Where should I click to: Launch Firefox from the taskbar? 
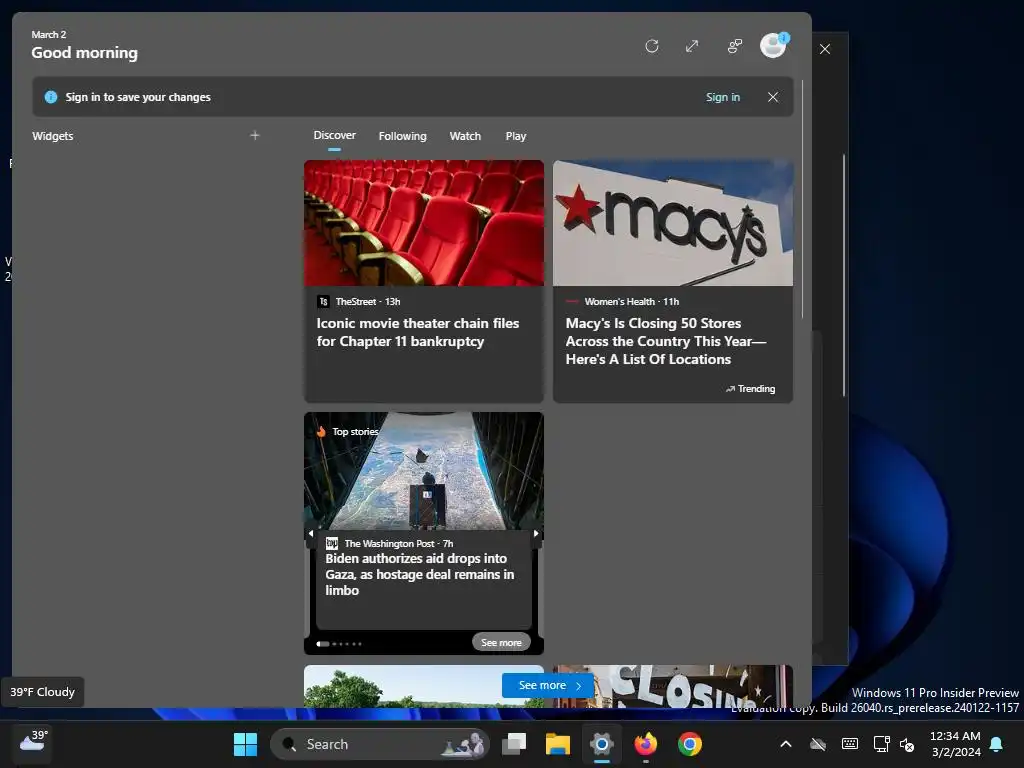[646, 744]
